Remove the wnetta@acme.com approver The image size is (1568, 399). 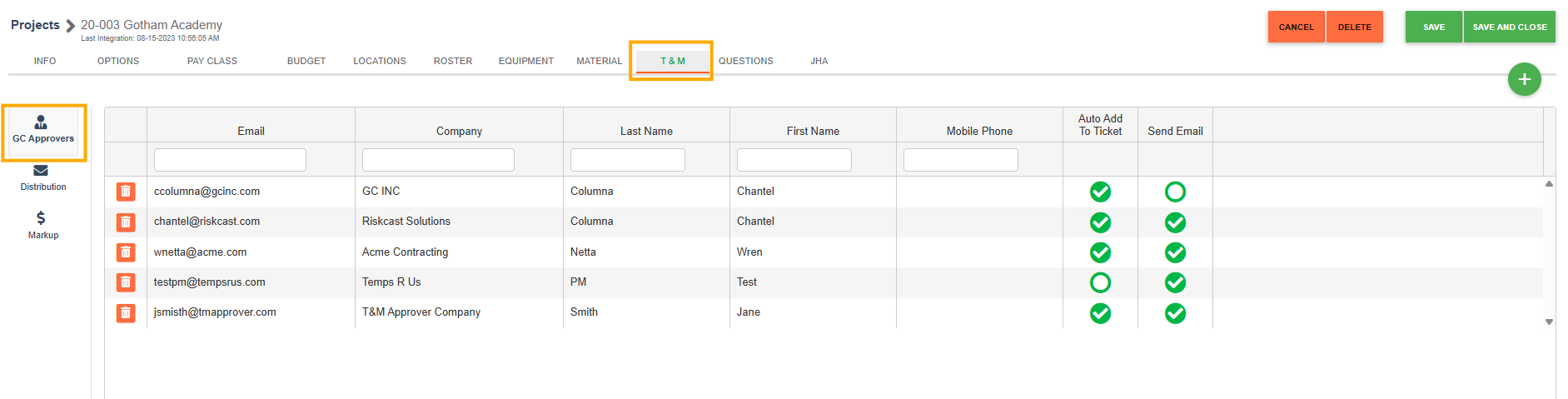point(126,252)
